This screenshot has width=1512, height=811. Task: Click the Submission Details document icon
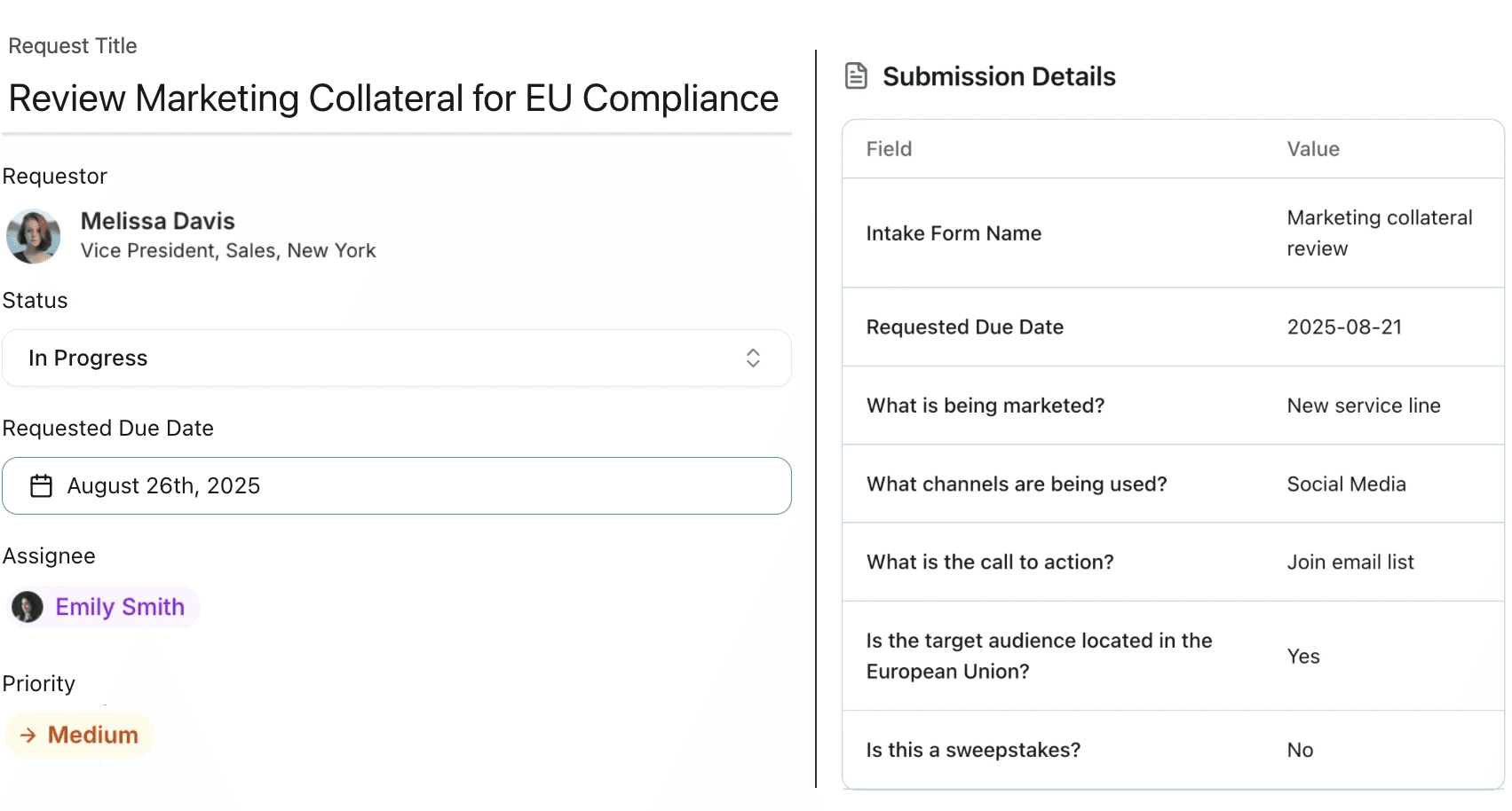[856, 76]
